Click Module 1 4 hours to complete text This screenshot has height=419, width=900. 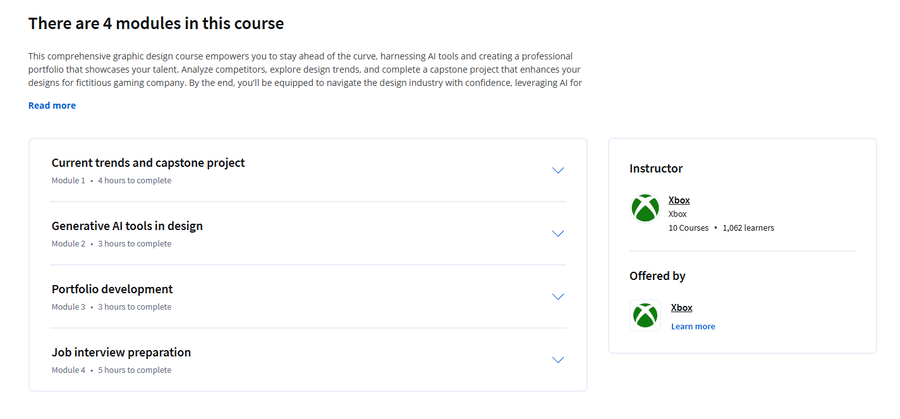point(111,181)
